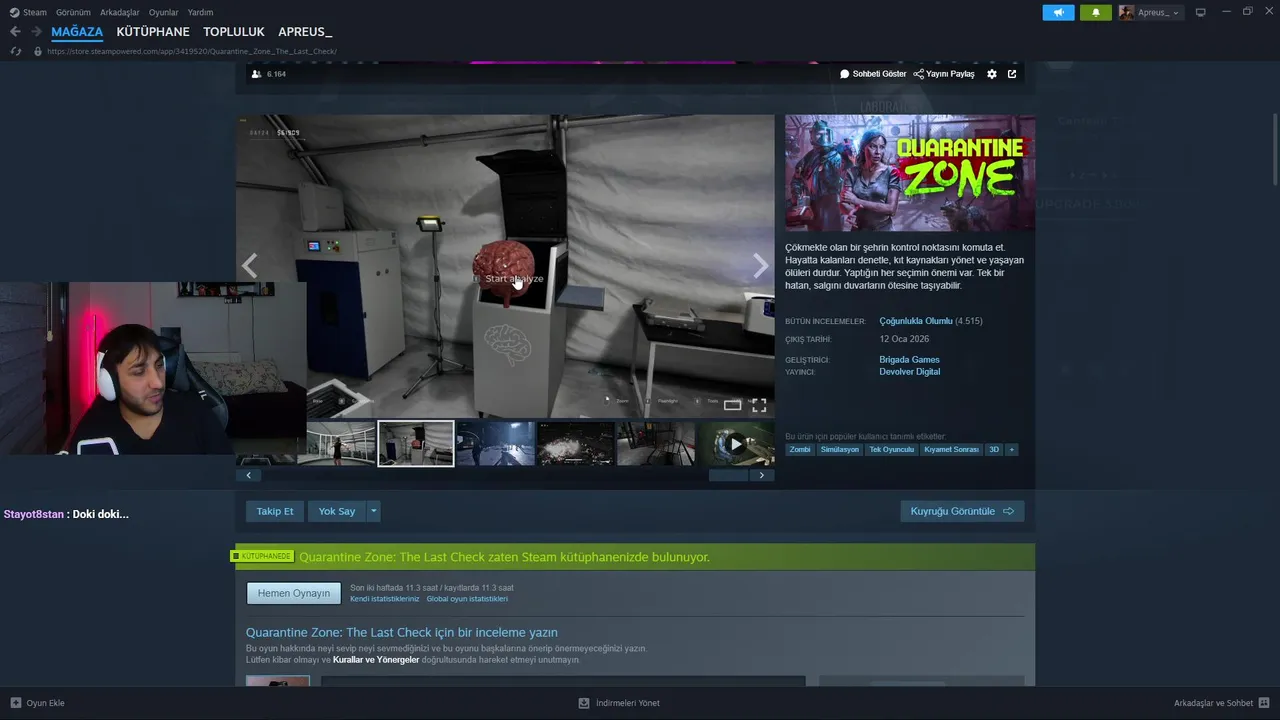1280x720 pixels.
Task: Open the APREUS_ profile tab
Action: [305, 32]
